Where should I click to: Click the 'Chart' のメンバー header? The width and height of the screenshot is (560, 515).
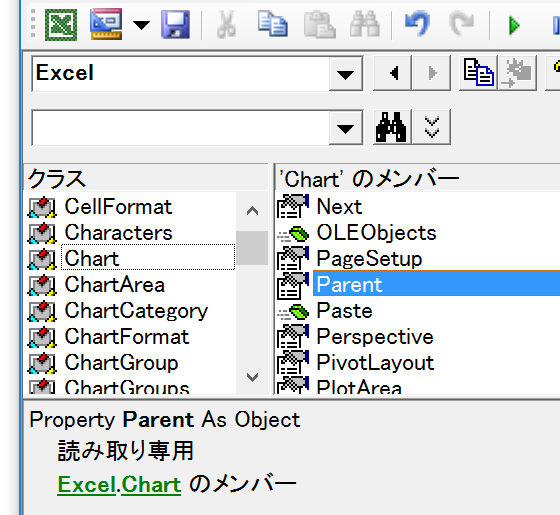(x=418, y=178)
